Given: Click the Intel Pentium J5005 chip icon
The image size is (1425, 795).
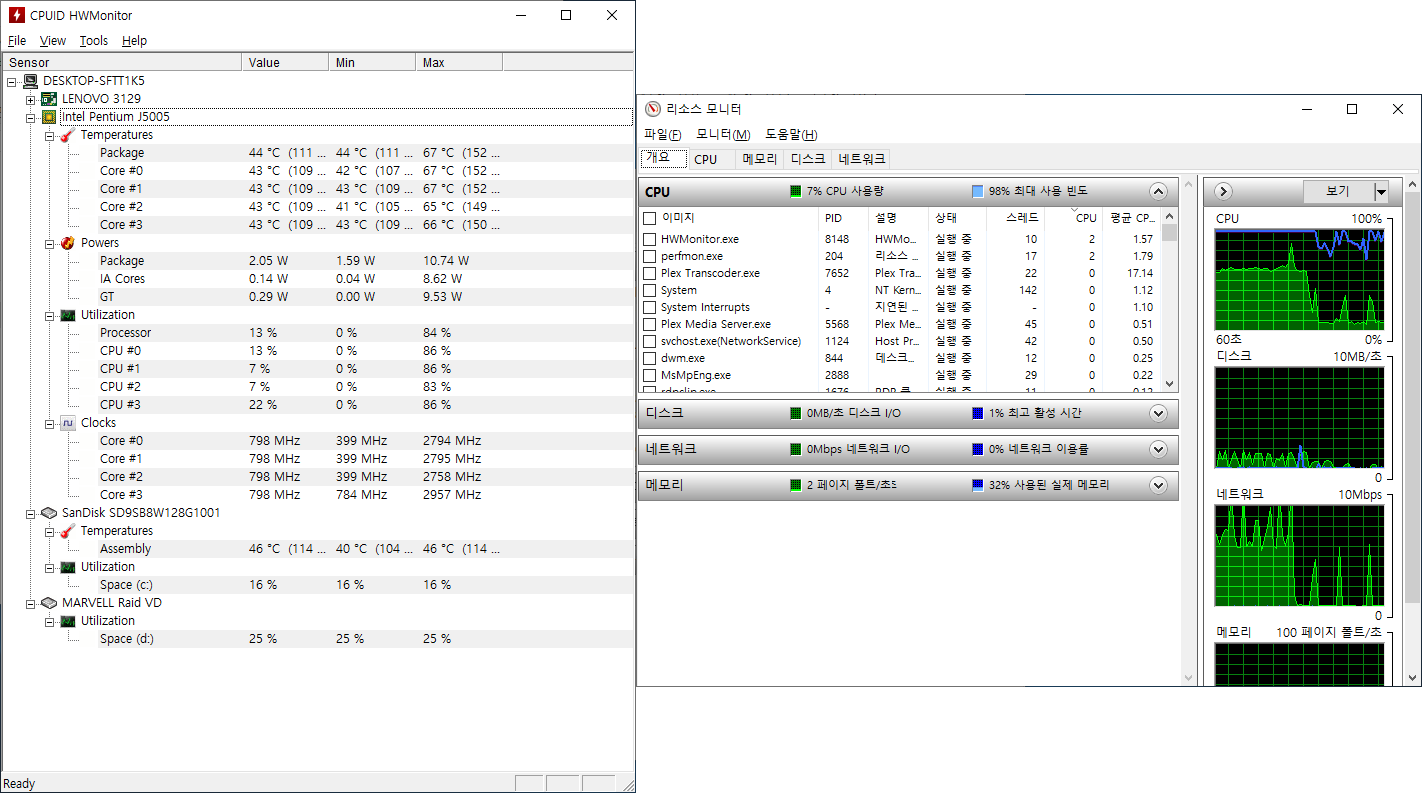Looking at the screenshot, I should (49, 116).
